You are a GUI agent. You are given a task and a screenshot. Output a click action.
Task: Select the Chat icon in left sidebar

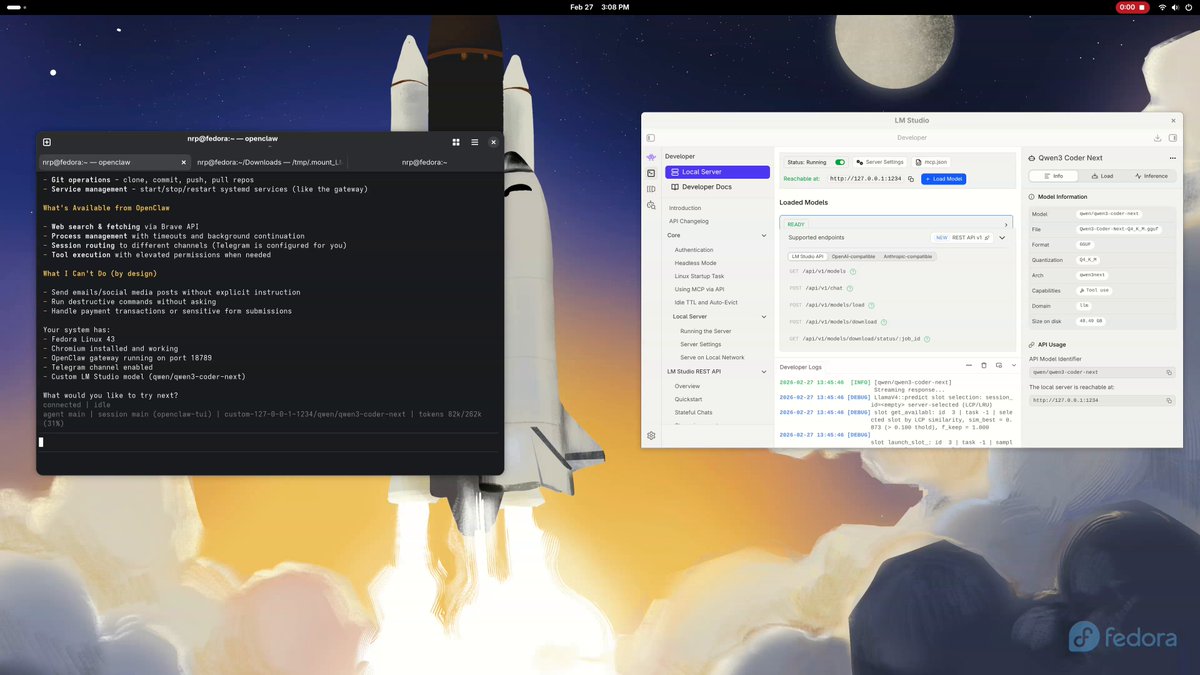coord(651,158)
